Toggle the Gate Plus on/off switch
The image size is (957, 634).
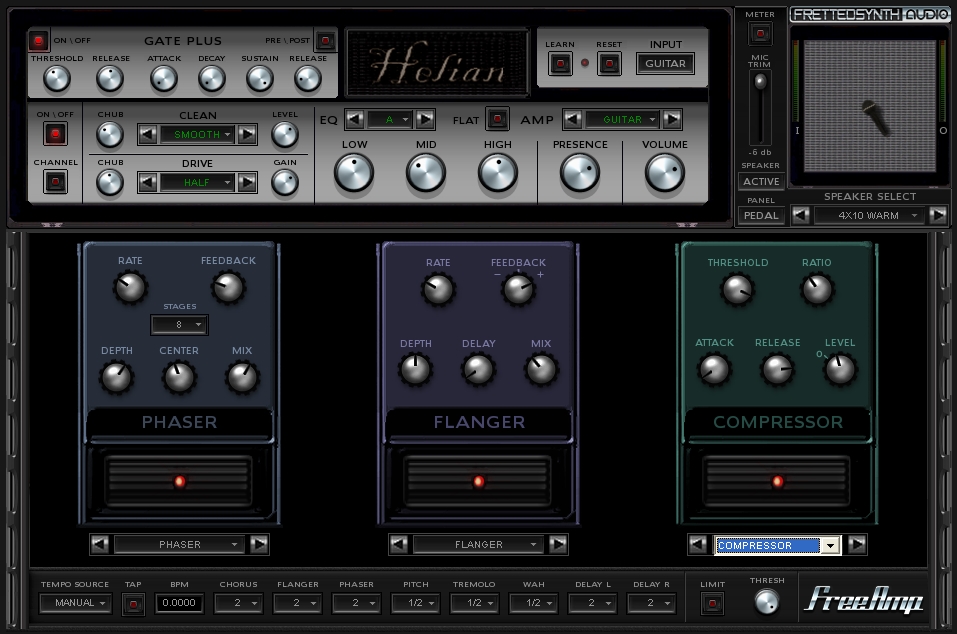click(x=38, y=41)
